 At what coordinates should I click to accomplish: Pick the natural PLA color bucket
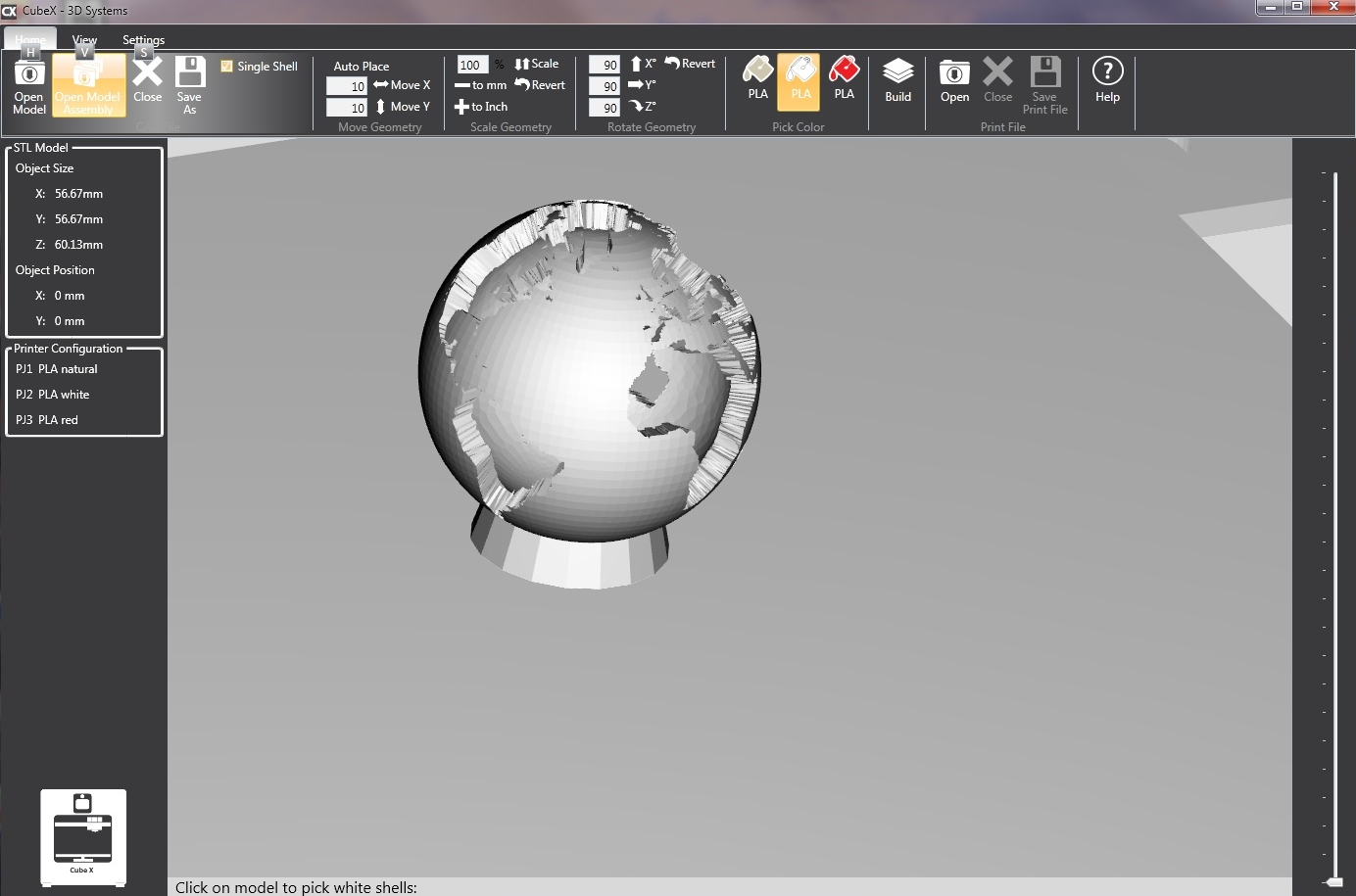point(758,78)
